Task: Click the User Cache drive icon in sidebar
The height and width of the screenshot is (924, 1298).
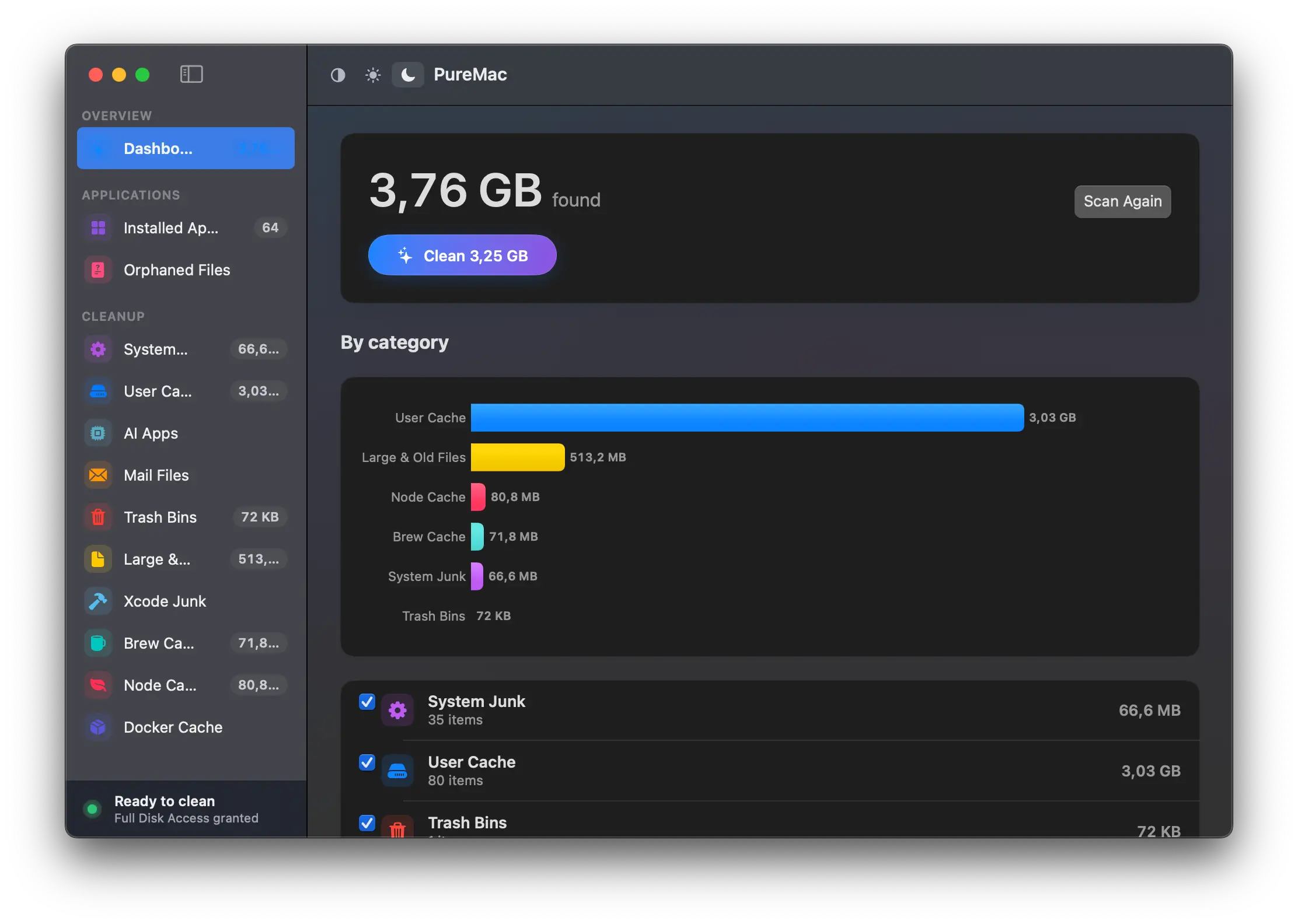Action: point(98,391)
